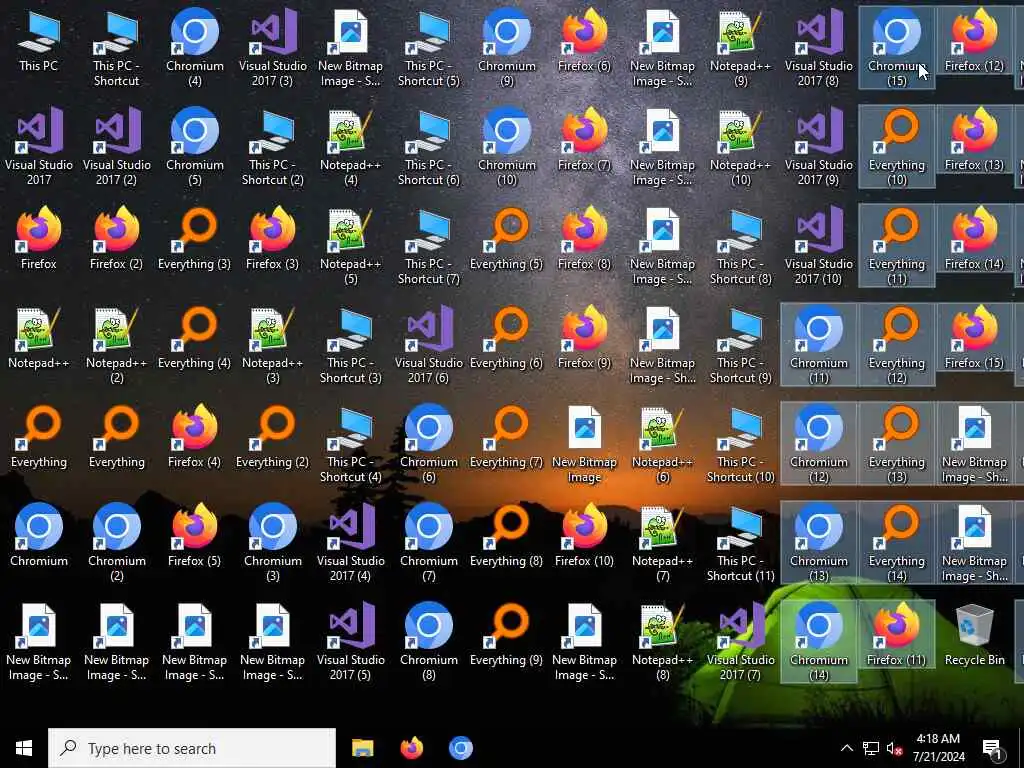Select the Everything (13) shortcut

(897, 445)
